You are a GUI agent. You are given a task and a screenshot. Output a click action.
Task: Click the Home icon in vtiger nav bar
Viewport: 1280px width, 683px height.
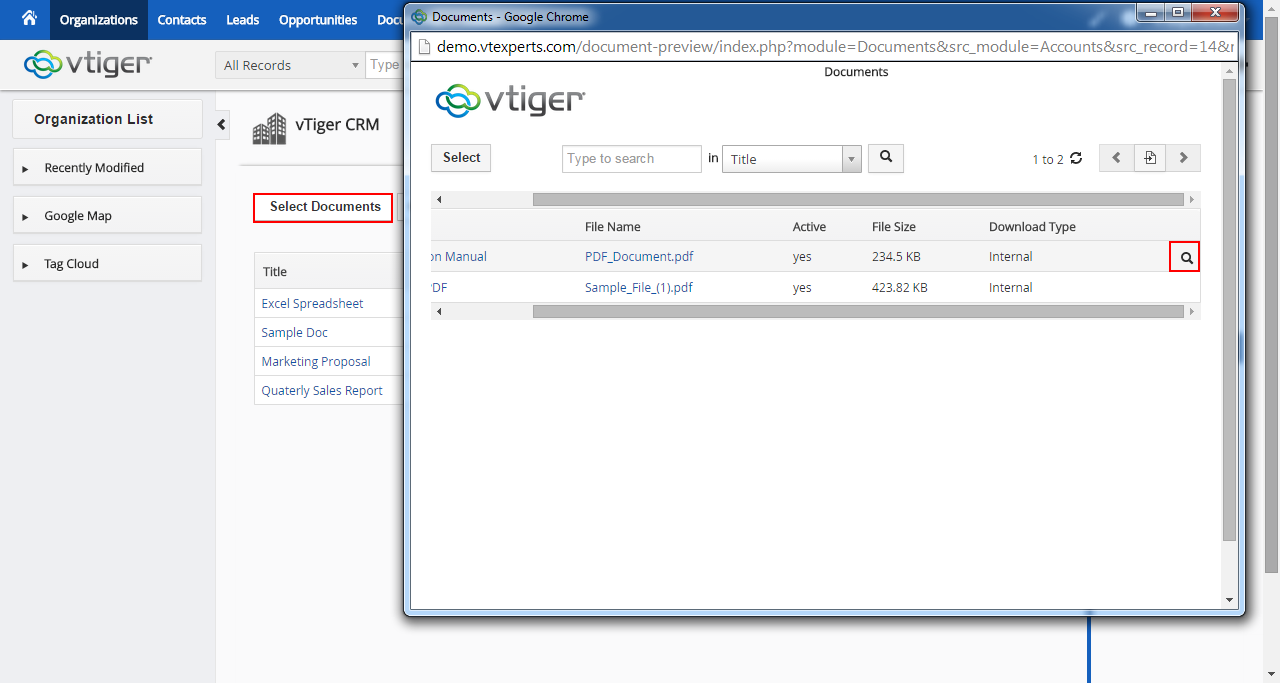point(29,19)
